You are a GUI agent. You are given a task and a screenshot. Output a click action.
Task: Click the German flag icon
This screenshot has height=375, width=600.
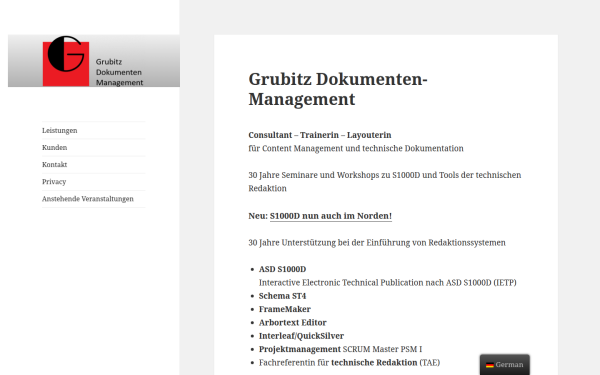point(490,365)
